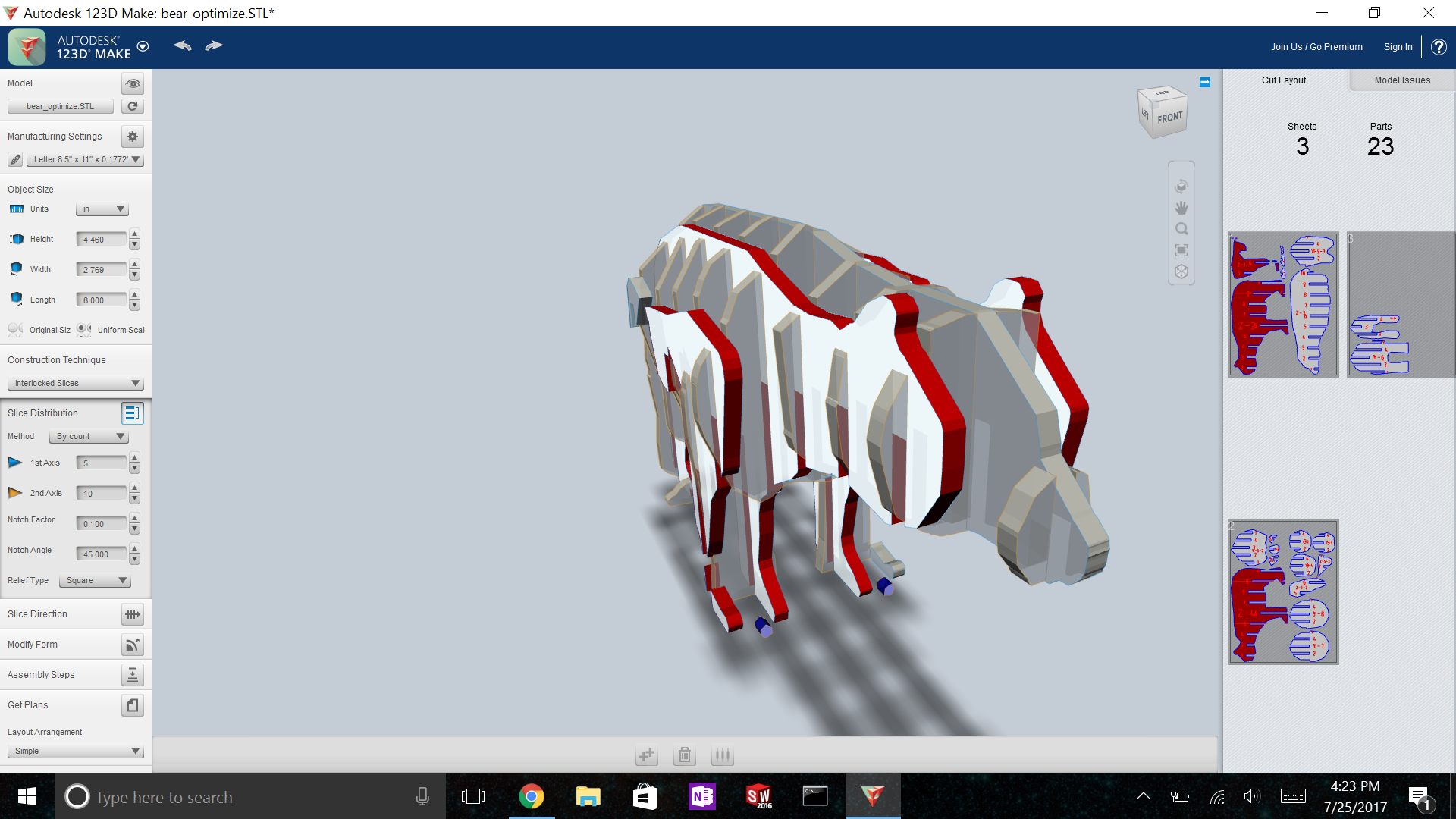Click the Sign In link

1398,46
